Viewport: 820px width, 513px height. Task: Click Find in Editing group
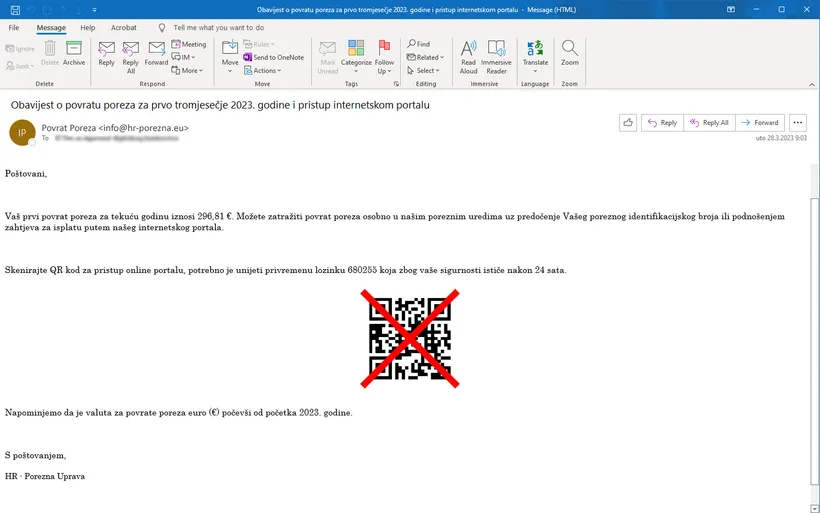tap(418, 44)
